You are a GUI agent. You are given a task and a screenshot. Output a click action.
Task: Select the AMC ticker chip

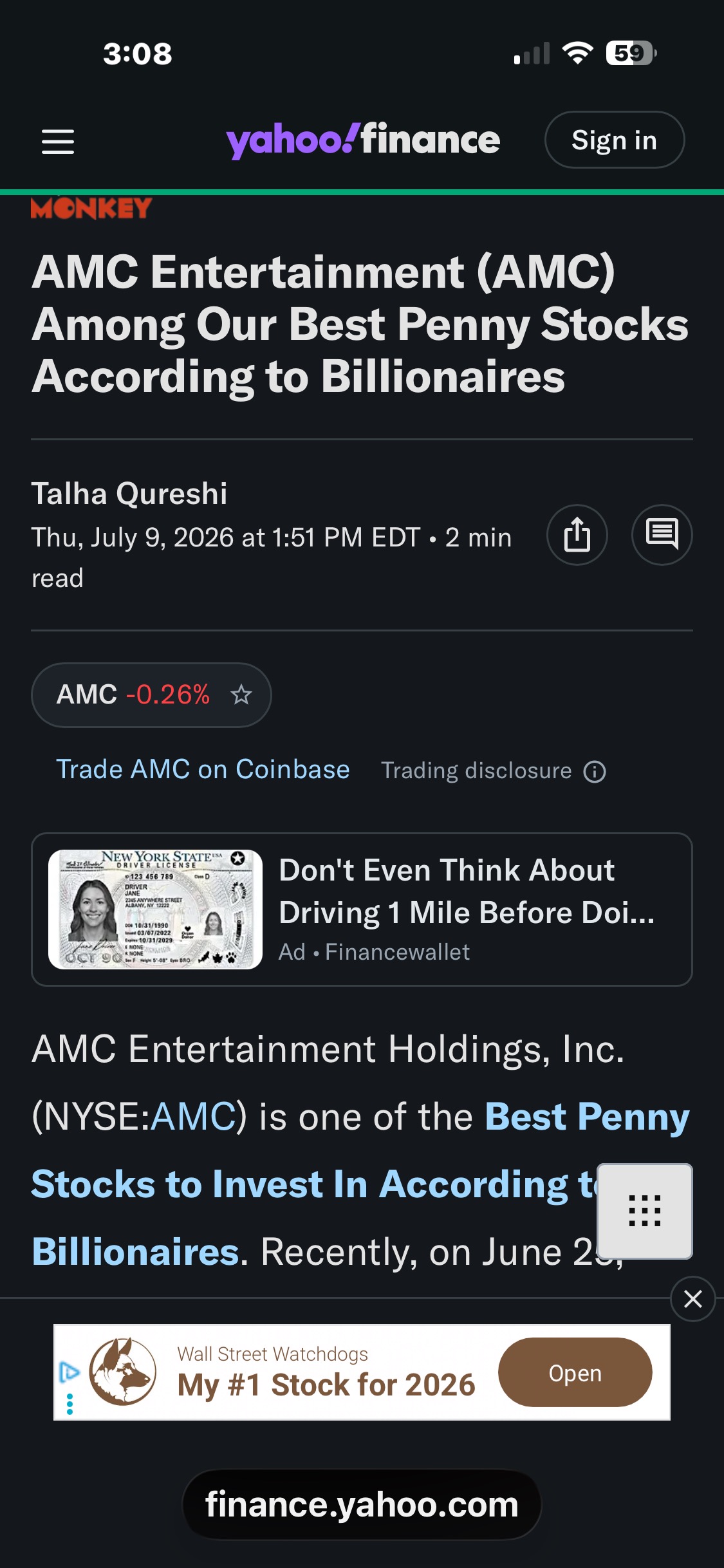click(x=151, y=695)
